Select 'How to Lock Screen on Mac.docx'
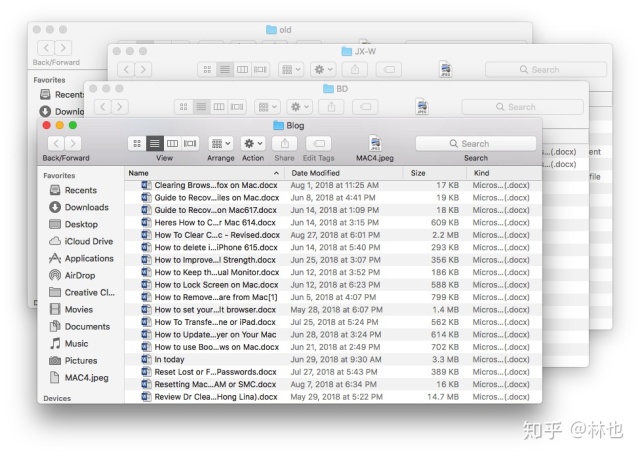Screen dimensions: 640x456 click(333, 285)
